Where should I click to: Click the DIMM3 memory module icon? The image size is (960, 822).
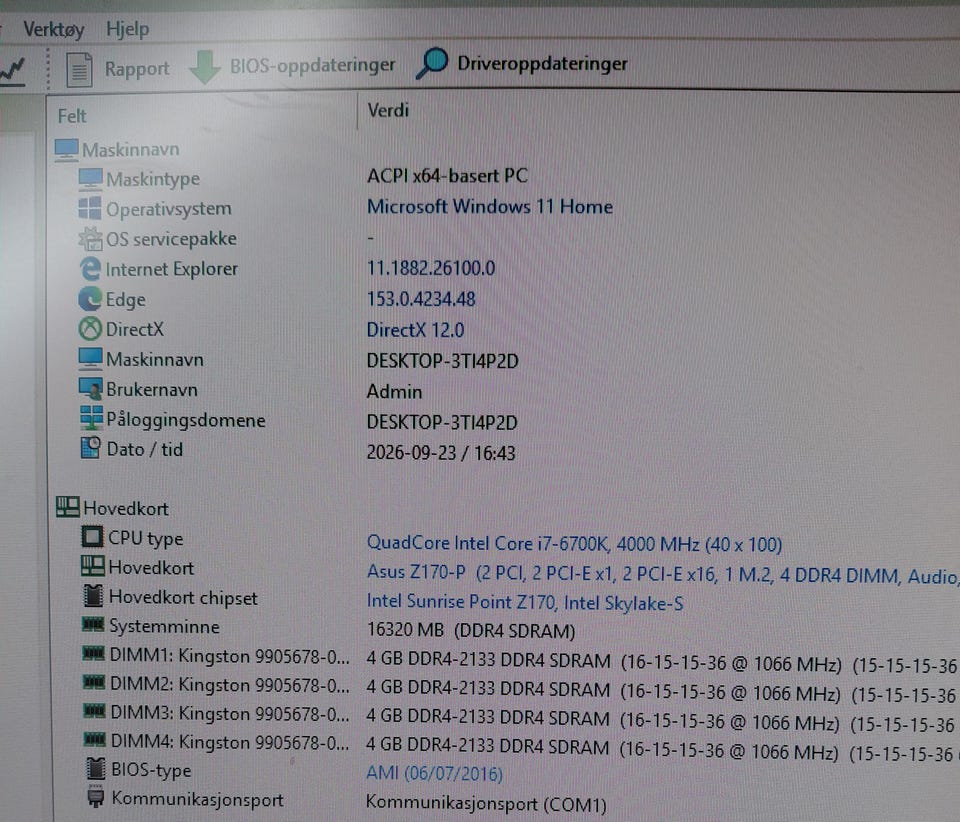(x=94, y=711)
